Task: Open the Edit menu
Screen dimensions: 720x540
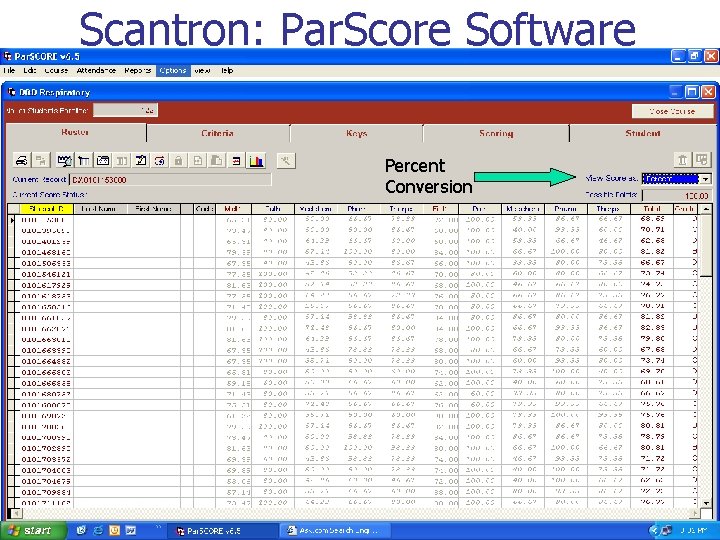Action: pyautogui.click(x=30, y=71)
